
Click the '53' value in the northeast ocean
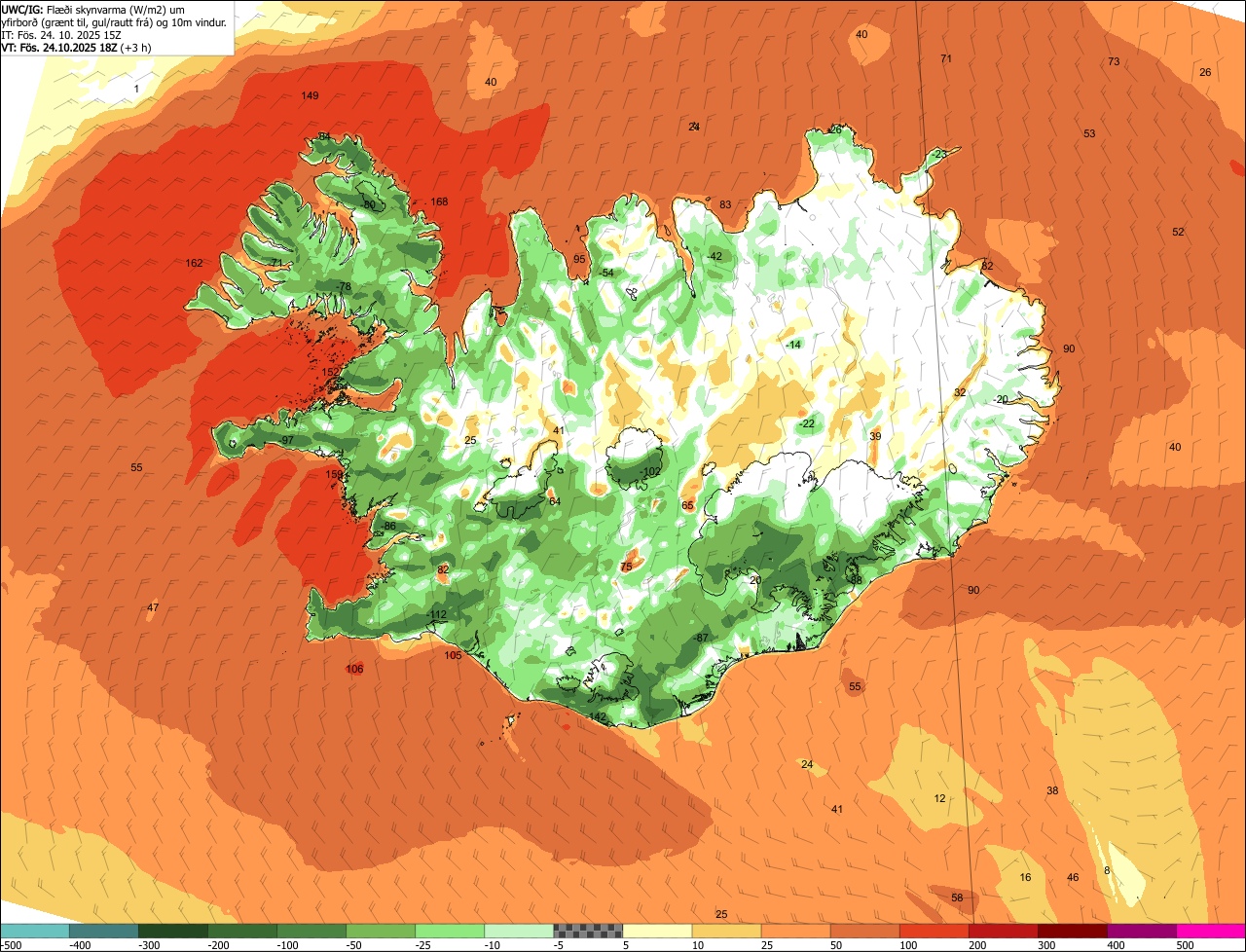point(1089,133)
